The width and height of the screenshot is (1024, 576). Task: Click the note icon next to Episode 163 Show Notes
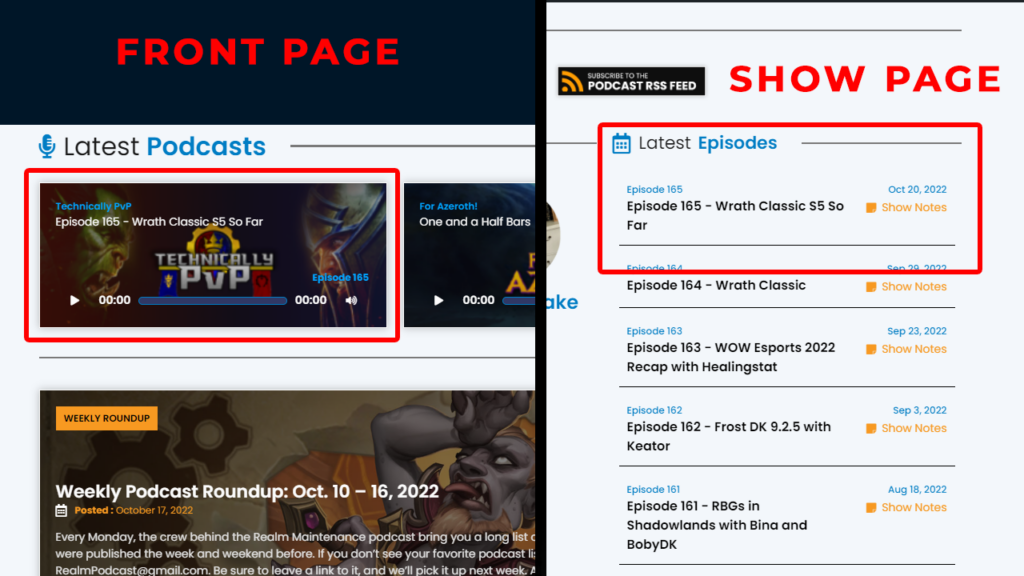(871, 349)
